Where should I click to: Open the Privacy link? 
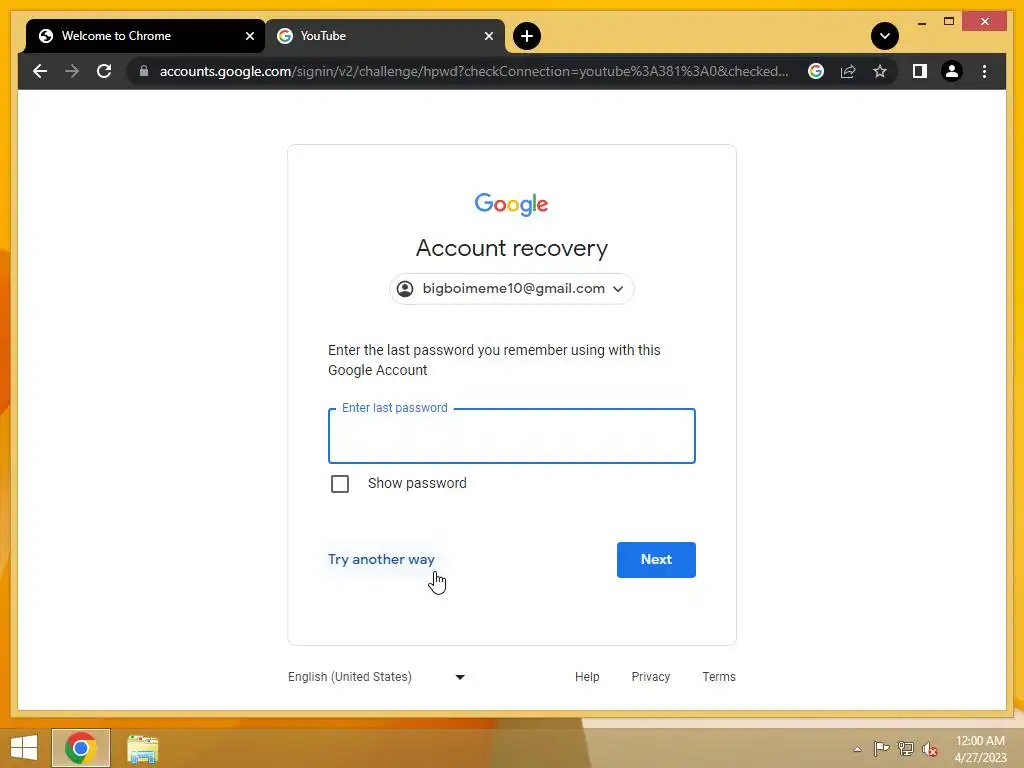click(650, 677)
